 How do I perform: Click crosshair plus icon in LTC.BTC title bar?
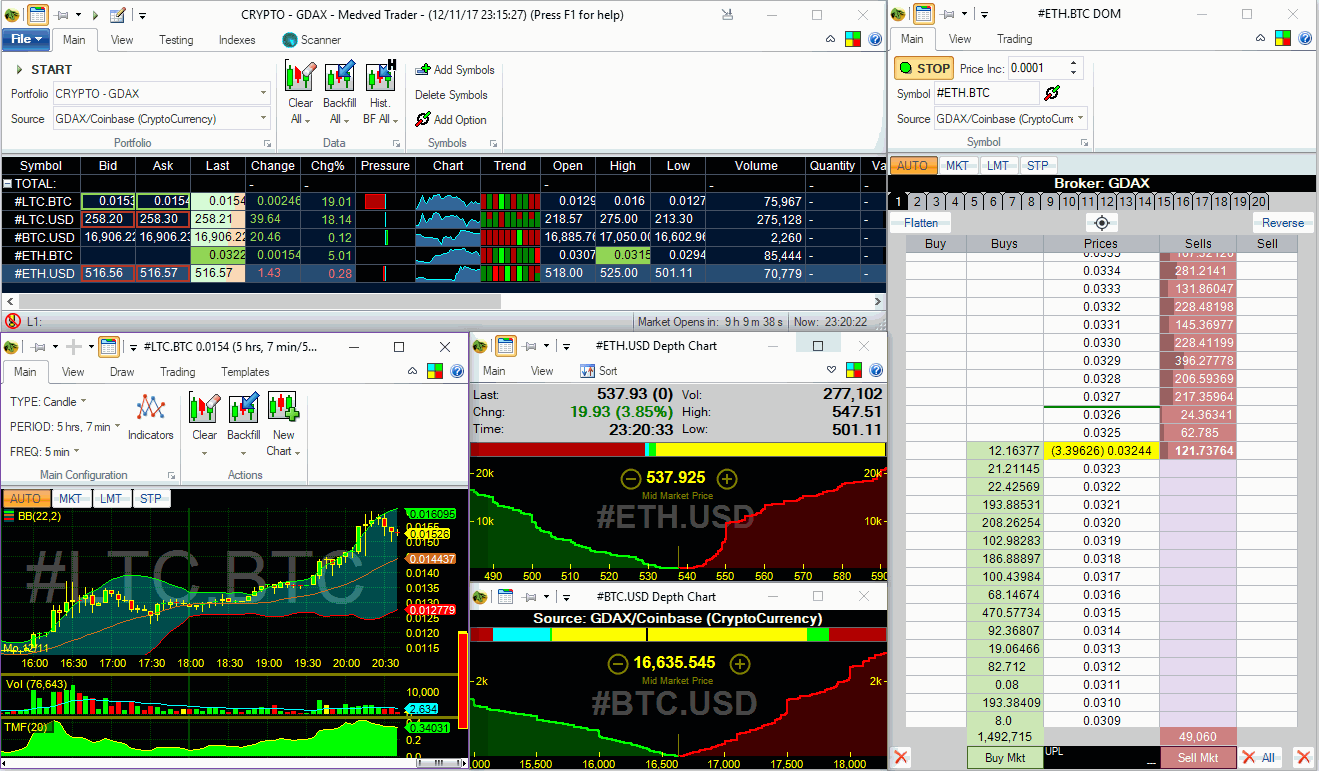[73, 346]
